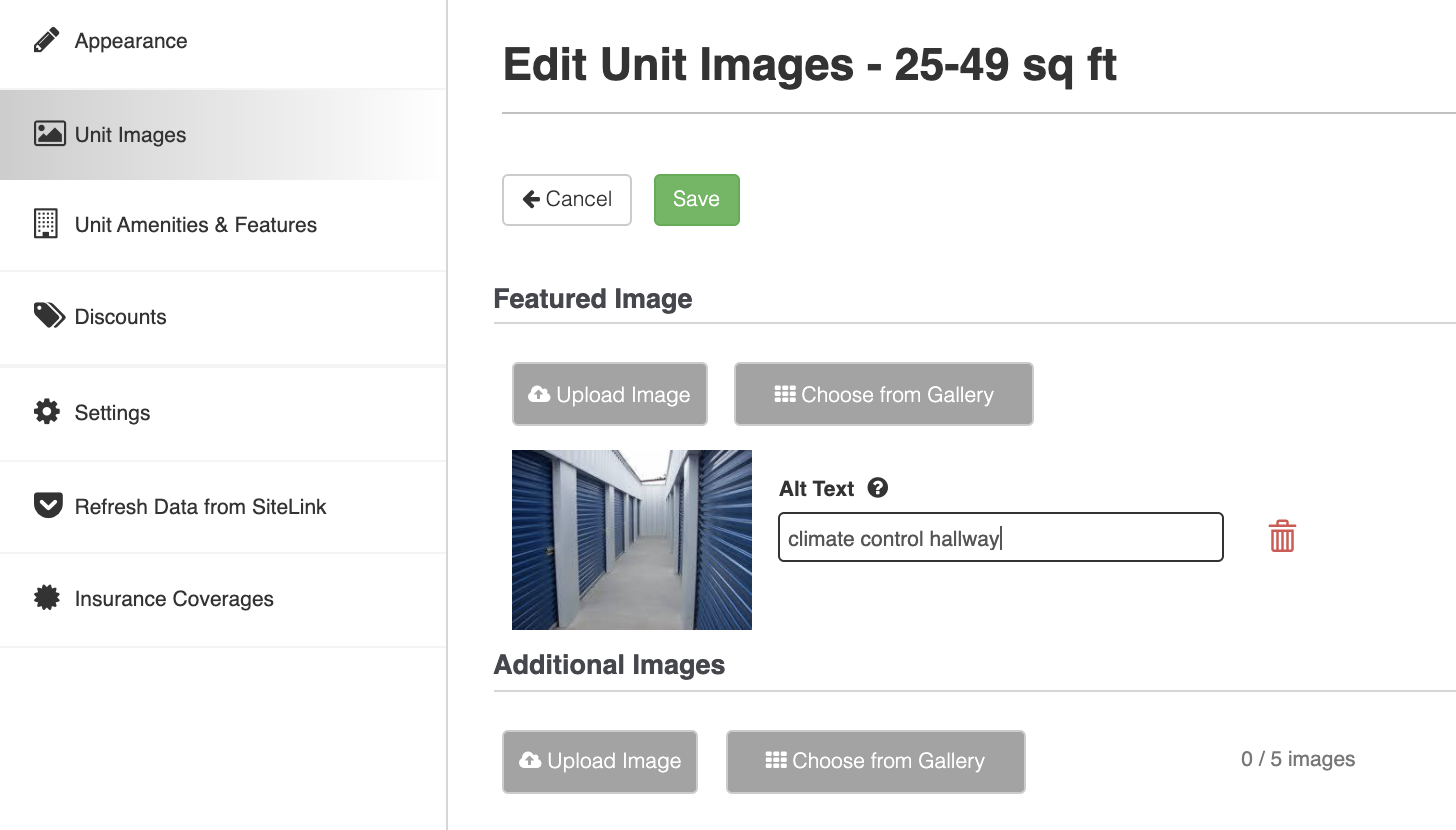The image size is (1456, 830).
Task: Save the unit image changes
Action: pos(697,199)
